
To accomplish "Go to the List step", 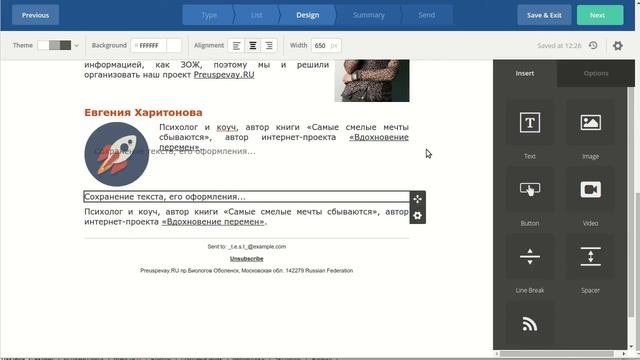I will (256, 15).
